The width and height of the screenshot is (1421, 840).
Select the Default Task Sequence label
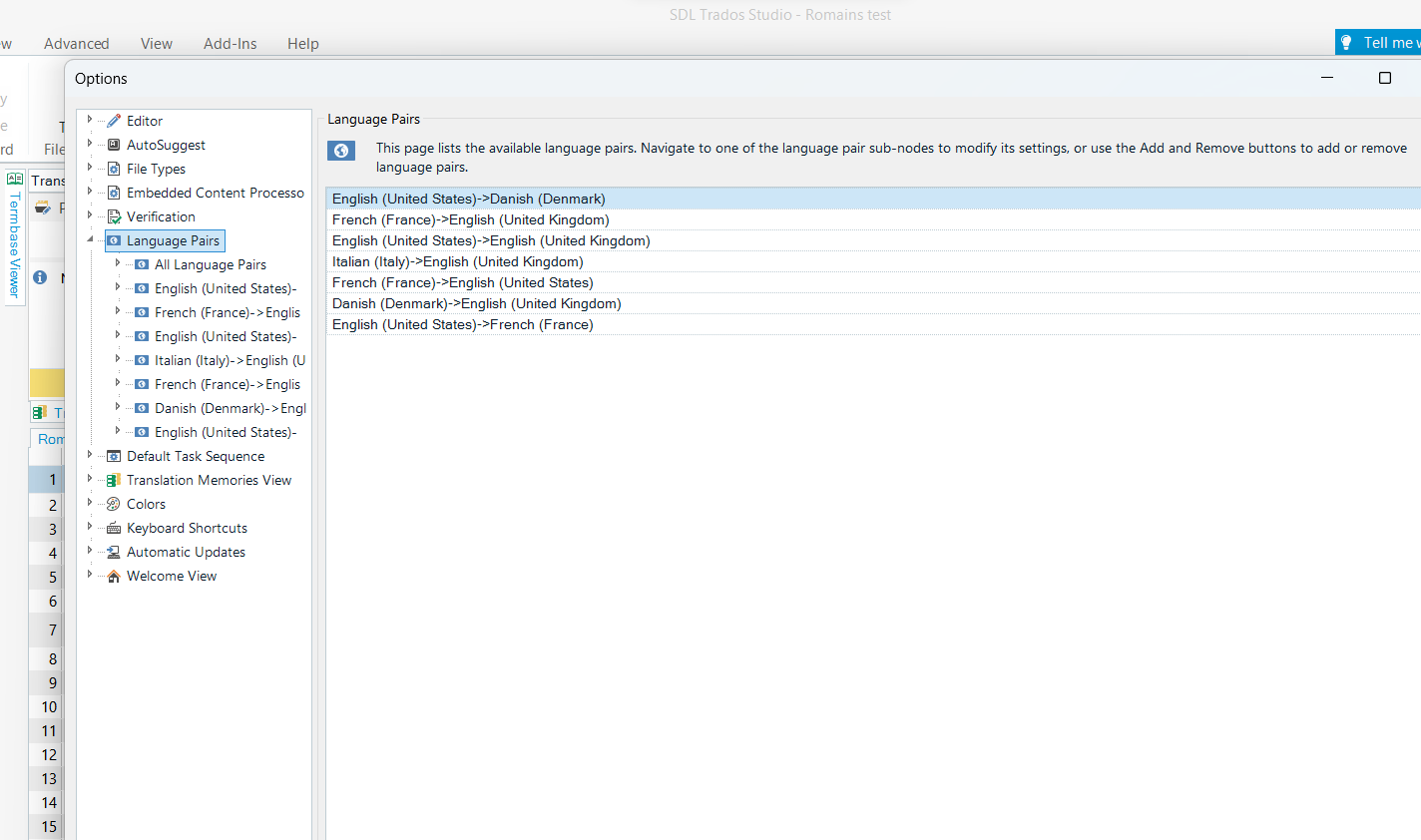196,456
